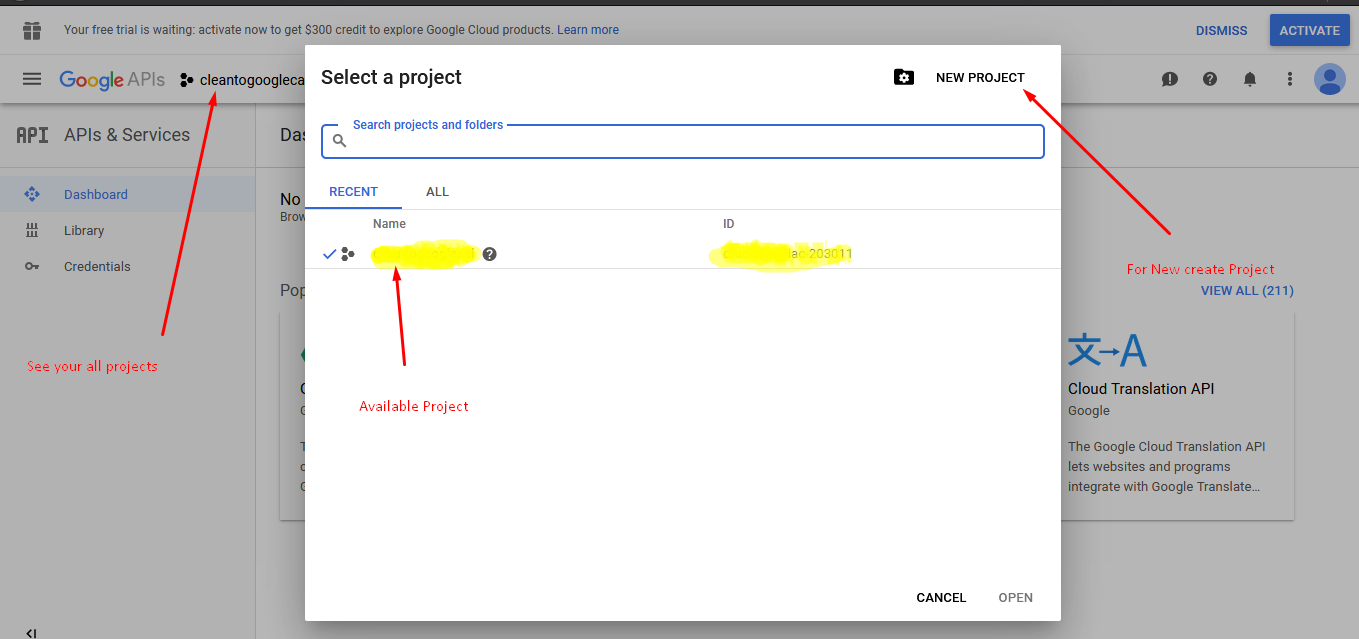
Task: Click the VIEW ALL (211) link
Action: pyautogui.click(x=1247, y=291)
